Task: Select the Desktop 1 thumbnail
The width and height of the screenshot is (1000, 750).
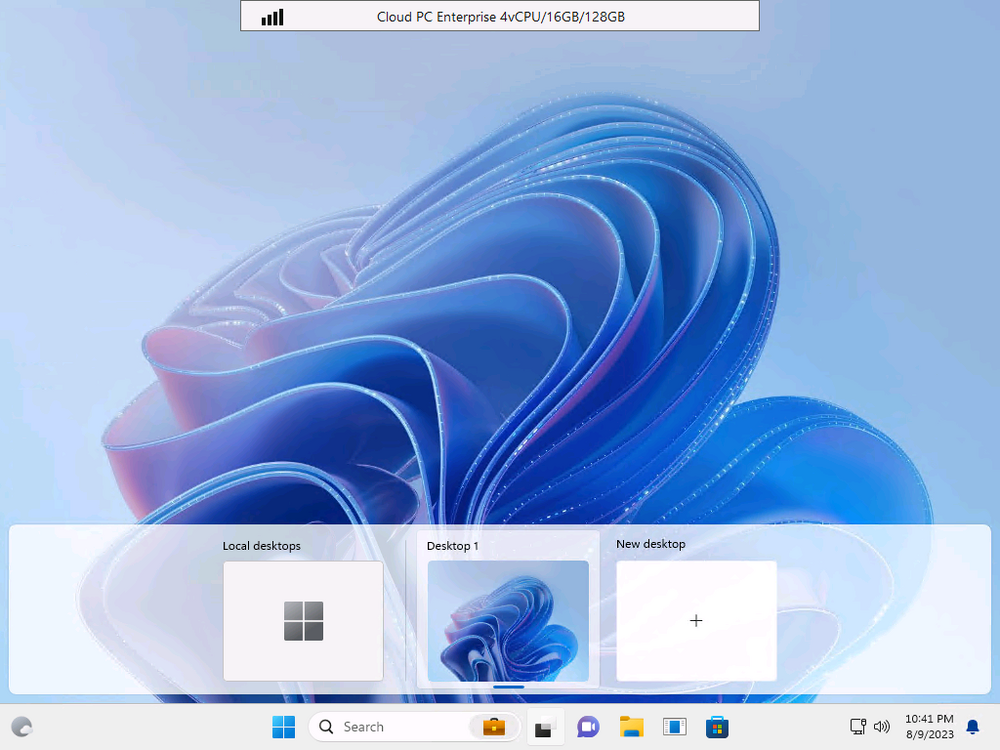Action: (x=508, y=621)
